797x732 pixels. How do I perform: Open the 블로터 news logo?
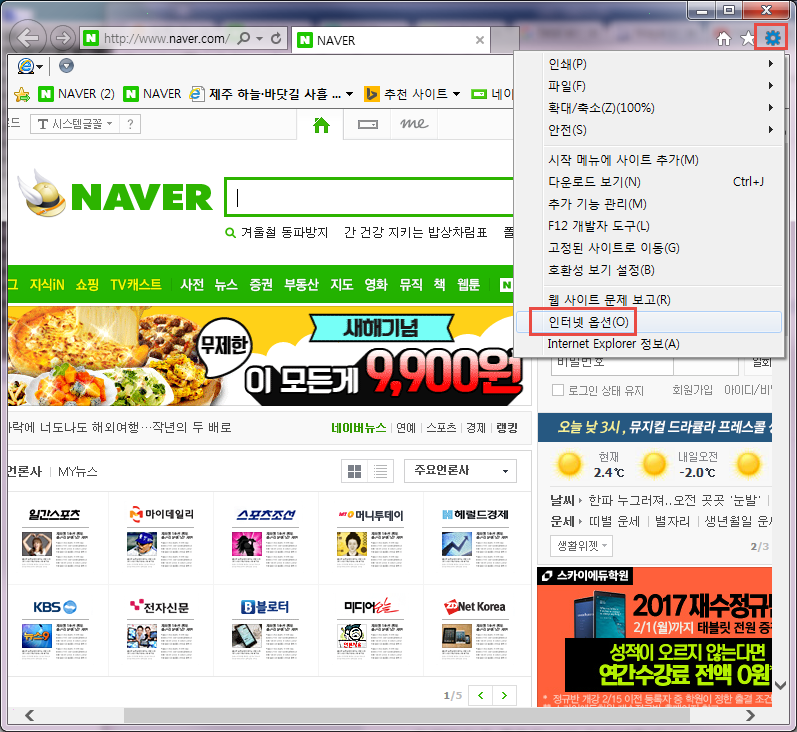point(265,606)
